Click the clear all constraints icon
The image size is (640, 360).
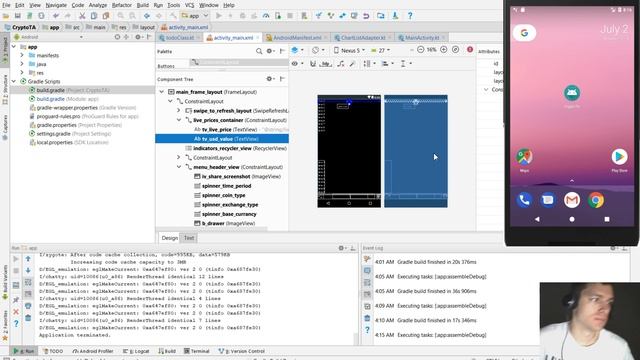click(x=340, y=64)
